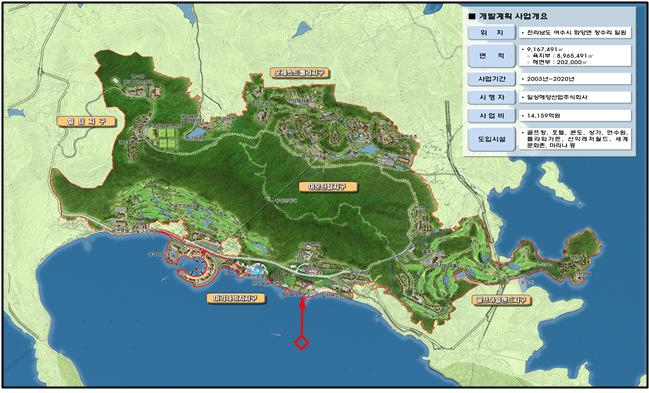649x393 pixels.
Task: Select the 시행자 label button
Action: point(492,97)
